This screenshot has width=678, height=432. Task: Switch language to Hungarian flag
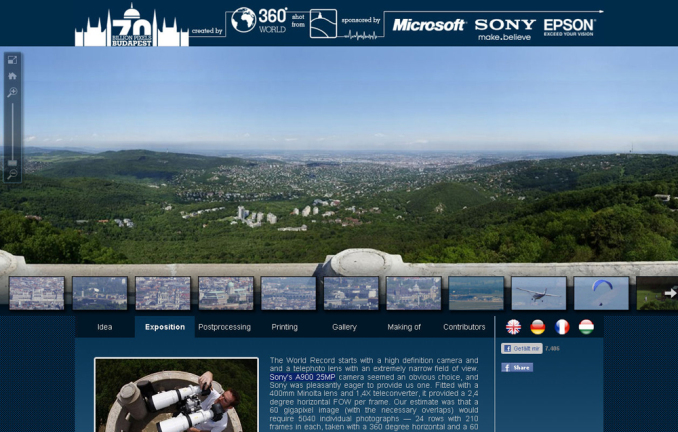coord(586,327)
